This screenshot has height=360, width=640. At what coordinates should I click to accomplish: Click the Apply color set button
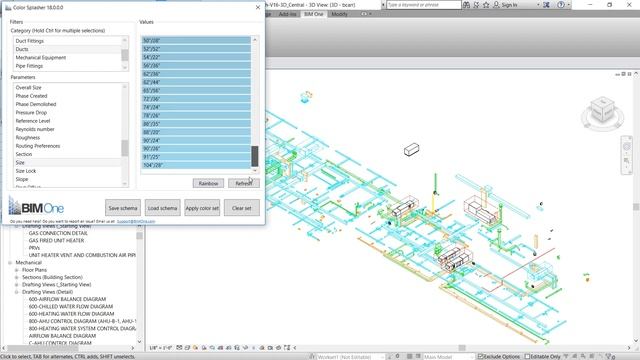[x=202, y=208]
